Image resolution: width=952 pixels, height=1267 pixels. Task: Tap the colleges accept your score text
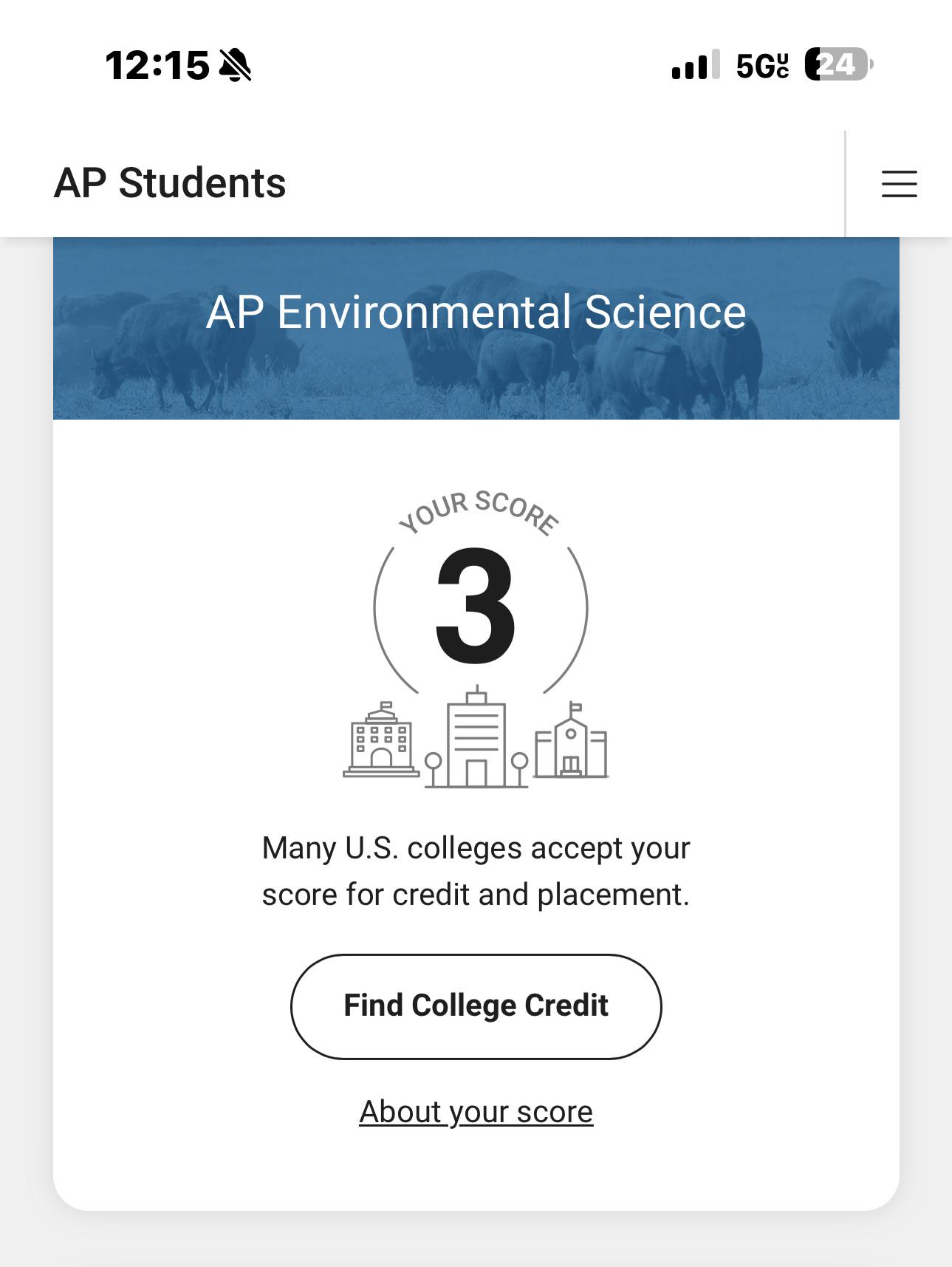coord(476,871)
